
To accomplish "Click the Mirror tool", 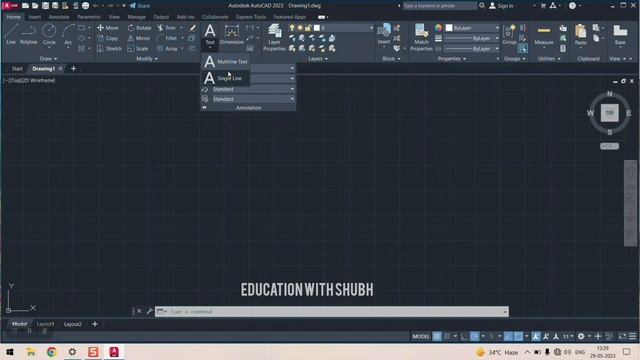I will (139, 38).
